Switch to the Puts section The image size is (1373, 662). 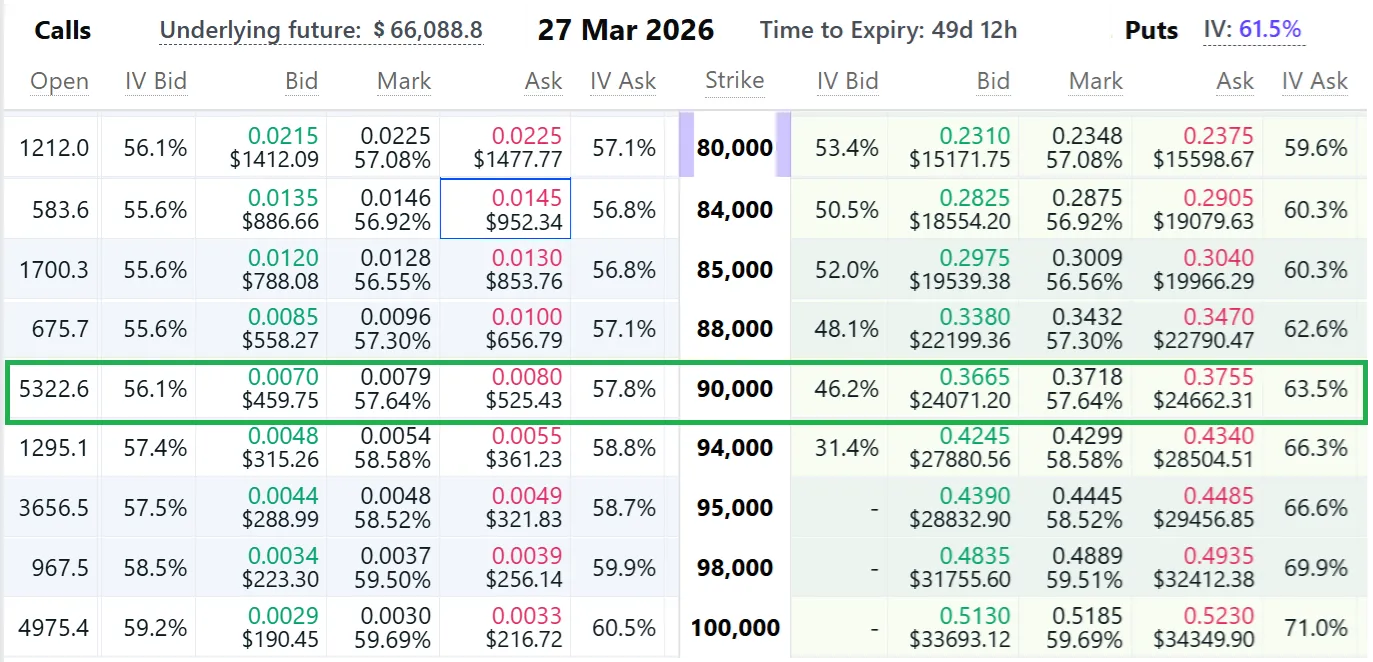click(x=1151, y=30)
